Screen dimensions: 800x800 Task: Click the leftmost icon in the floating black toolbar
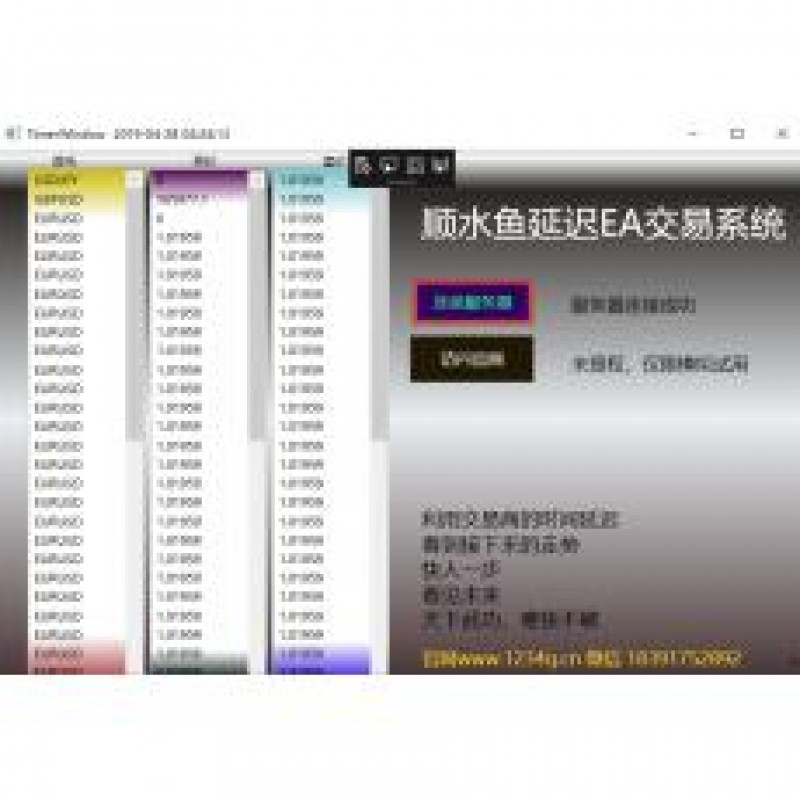(364, 166)
